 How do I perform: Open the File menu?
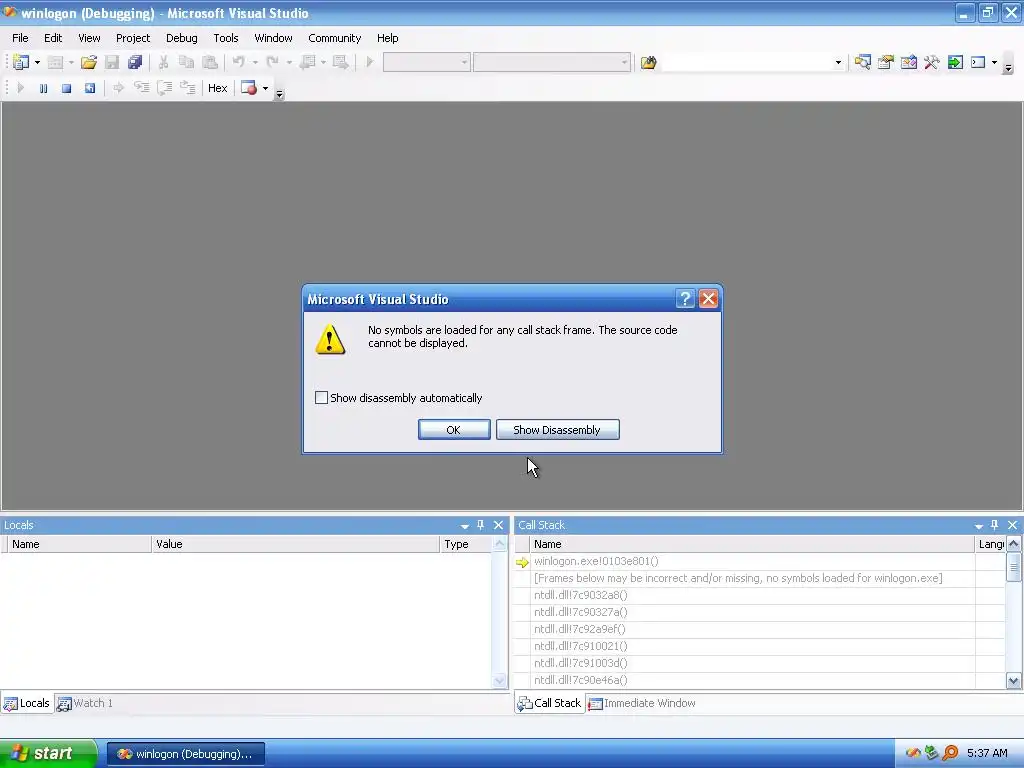[x=20, y=38]
